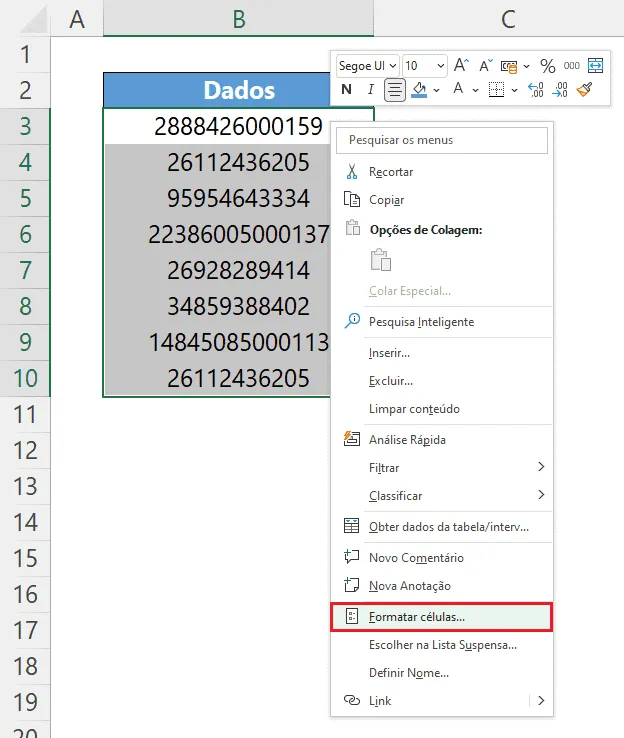Screen dimensions: 624x738
Task: Click the Pesquisa Inteligente magnifier icon
Action: coord(352,321)
